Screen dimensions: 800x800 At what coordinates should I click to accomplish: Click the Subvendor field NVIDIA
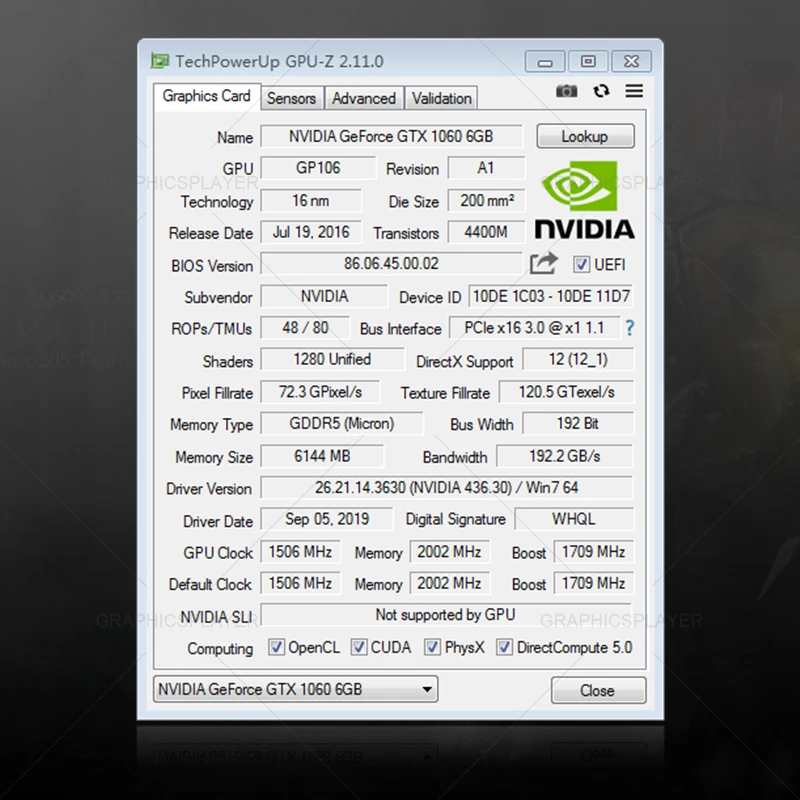click(x=324, y=296)
